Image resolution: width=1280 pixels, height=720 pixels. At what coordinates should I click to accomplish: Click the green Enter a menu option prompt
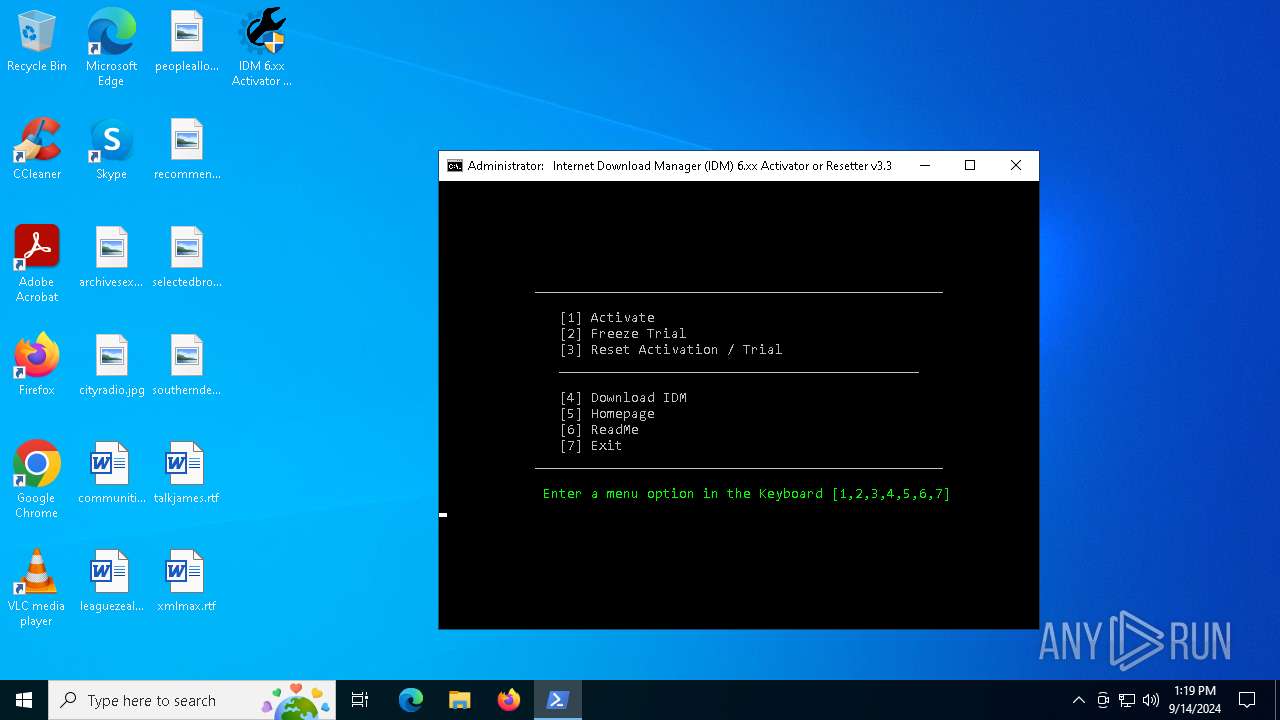point(746,494)
